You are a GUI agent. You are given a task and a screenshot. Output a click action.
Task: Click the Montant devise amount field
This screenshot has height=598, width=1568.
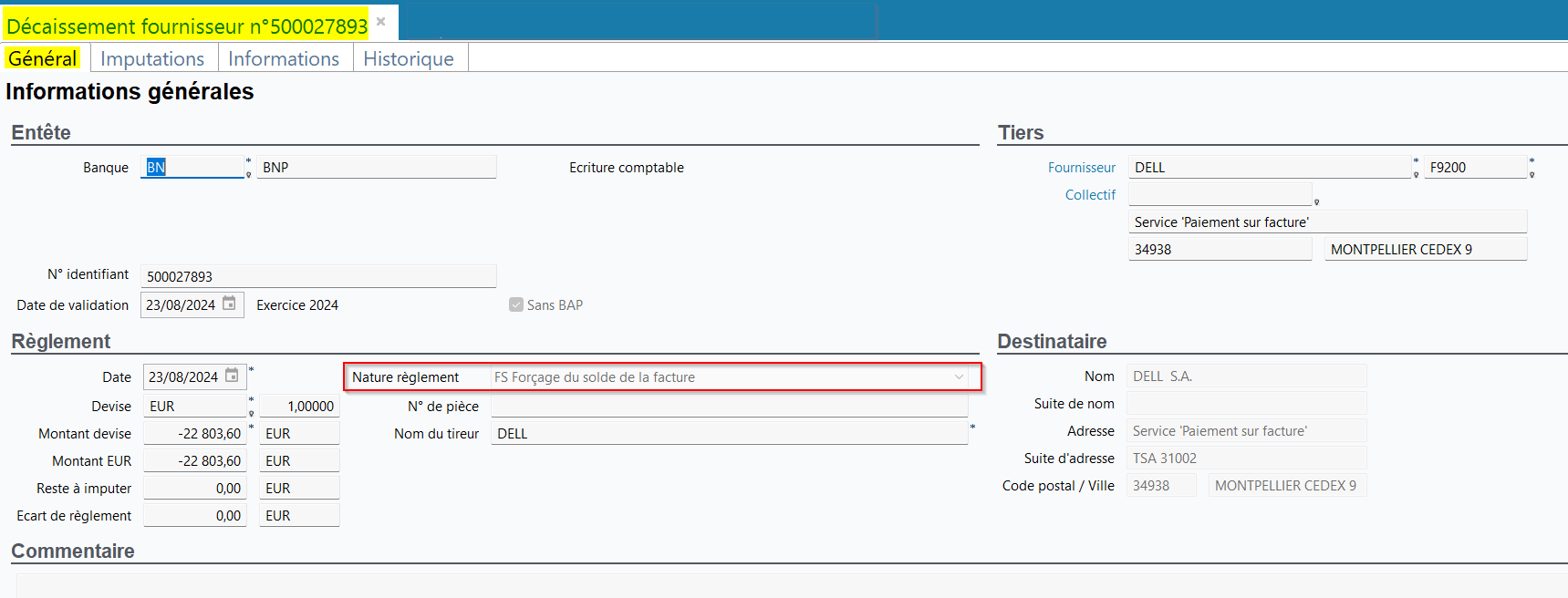pyautogui.click(x=195, y=433)
